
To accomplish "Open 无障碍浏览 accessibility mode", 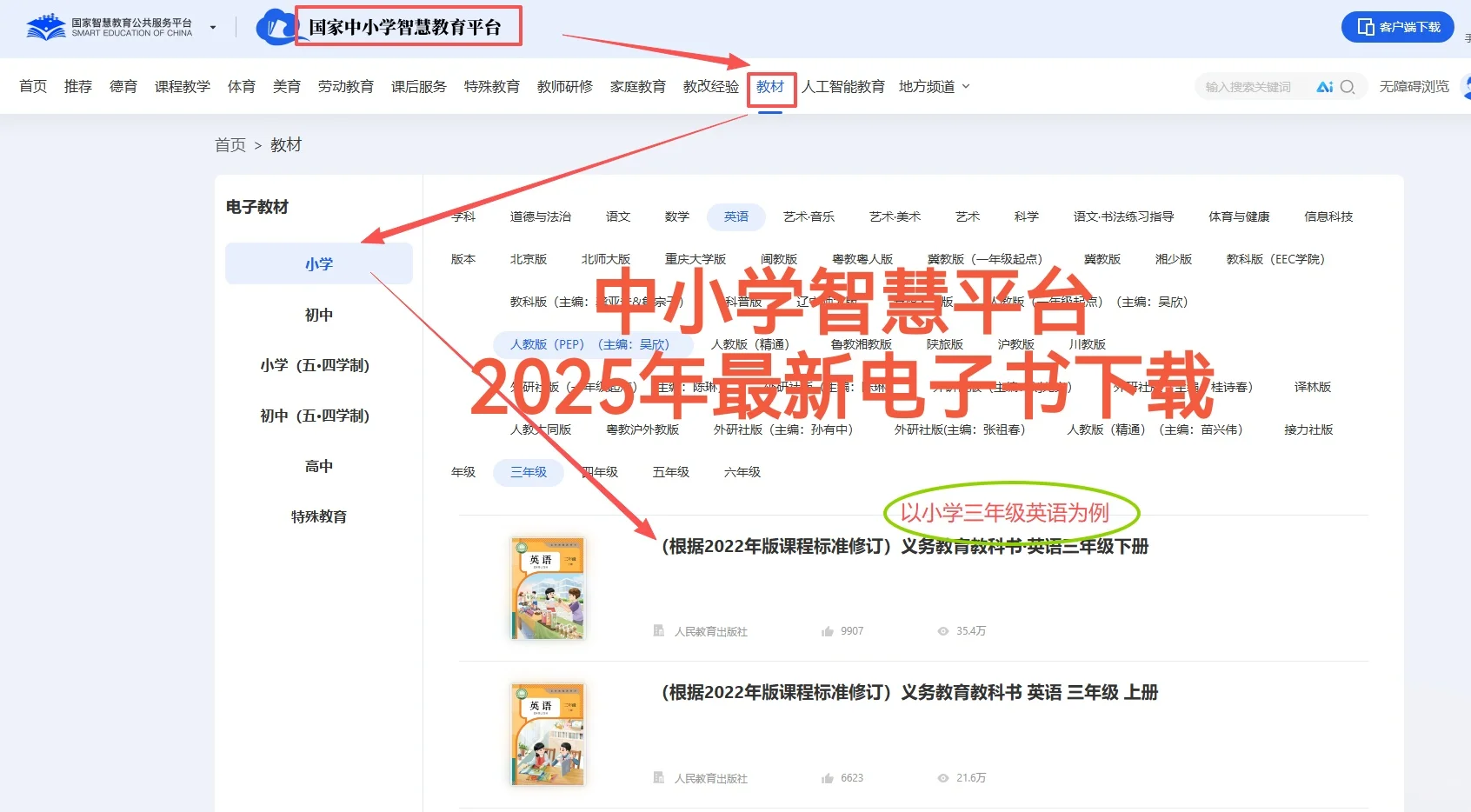I will 1414,86.
